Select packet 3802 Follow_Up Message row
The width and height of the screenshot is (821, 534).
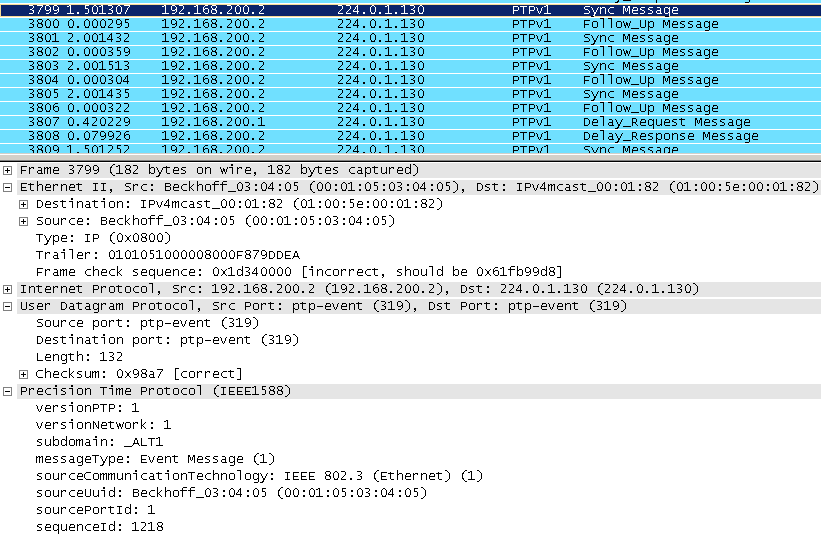[x=410, y=52]
